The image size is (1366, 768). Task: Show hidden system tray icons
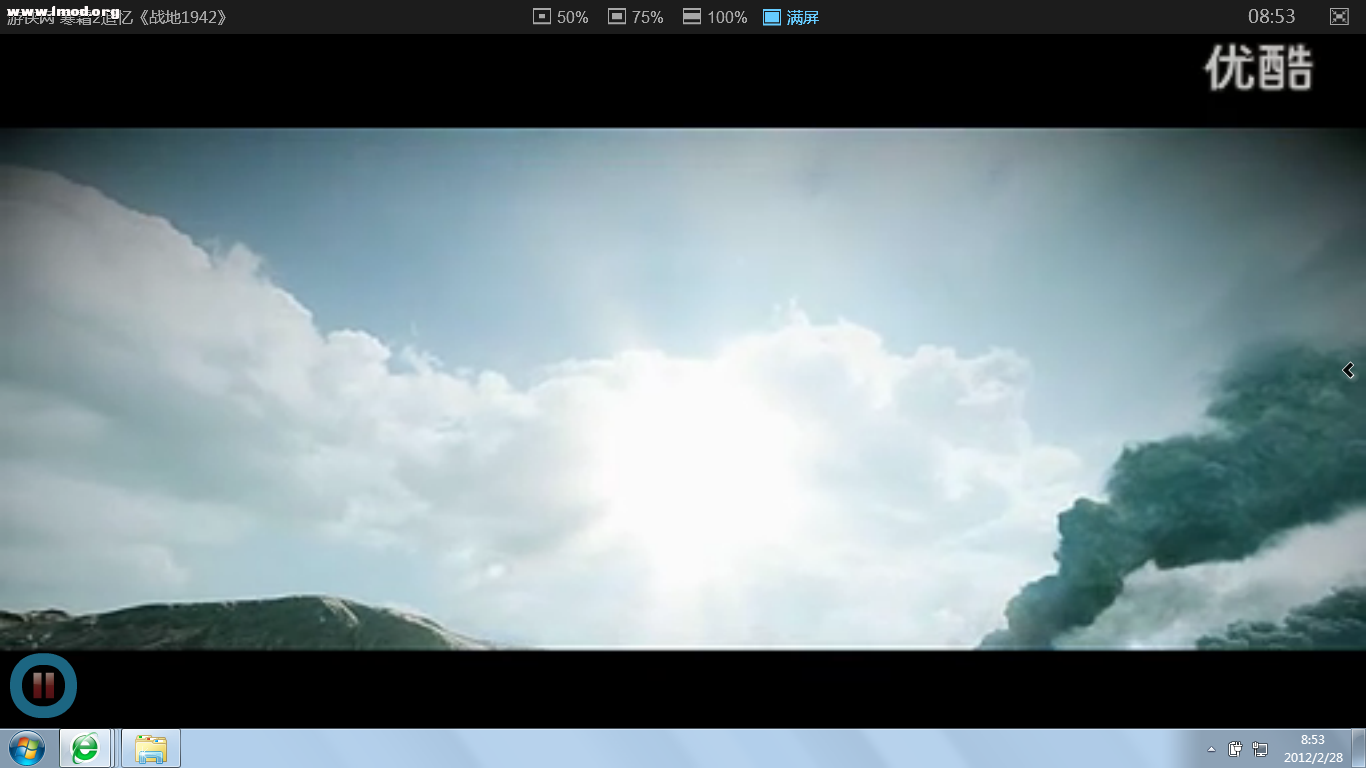coord(1212,749)
